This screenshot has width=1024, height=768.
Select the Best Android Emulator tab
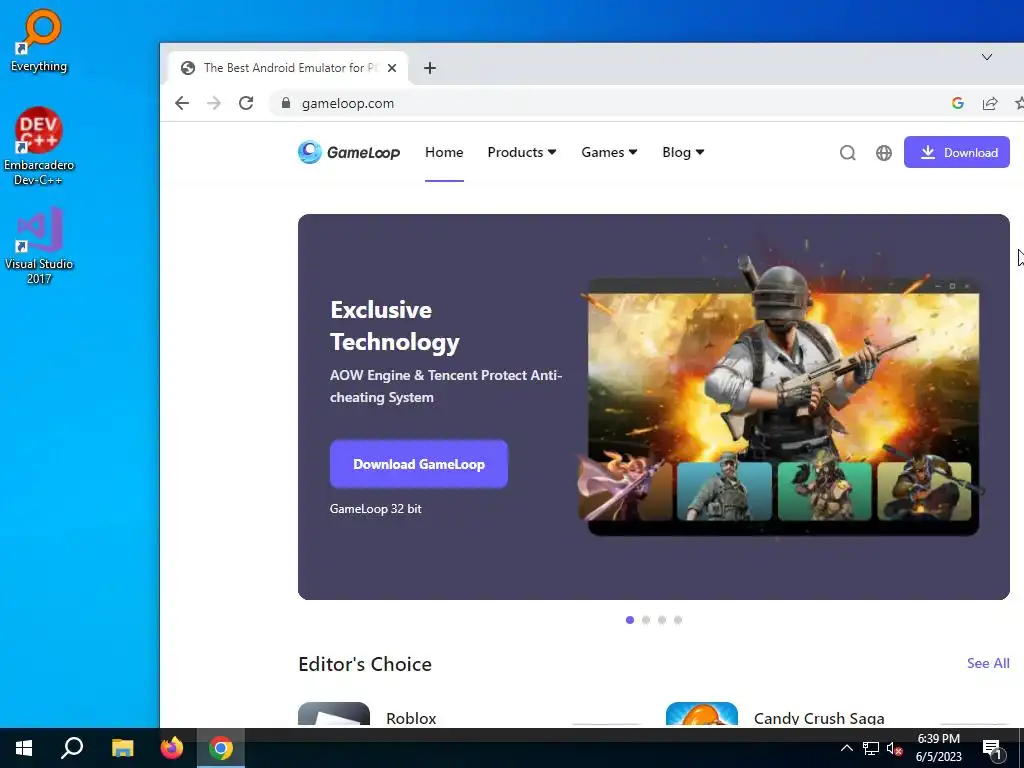pos(287,68)
